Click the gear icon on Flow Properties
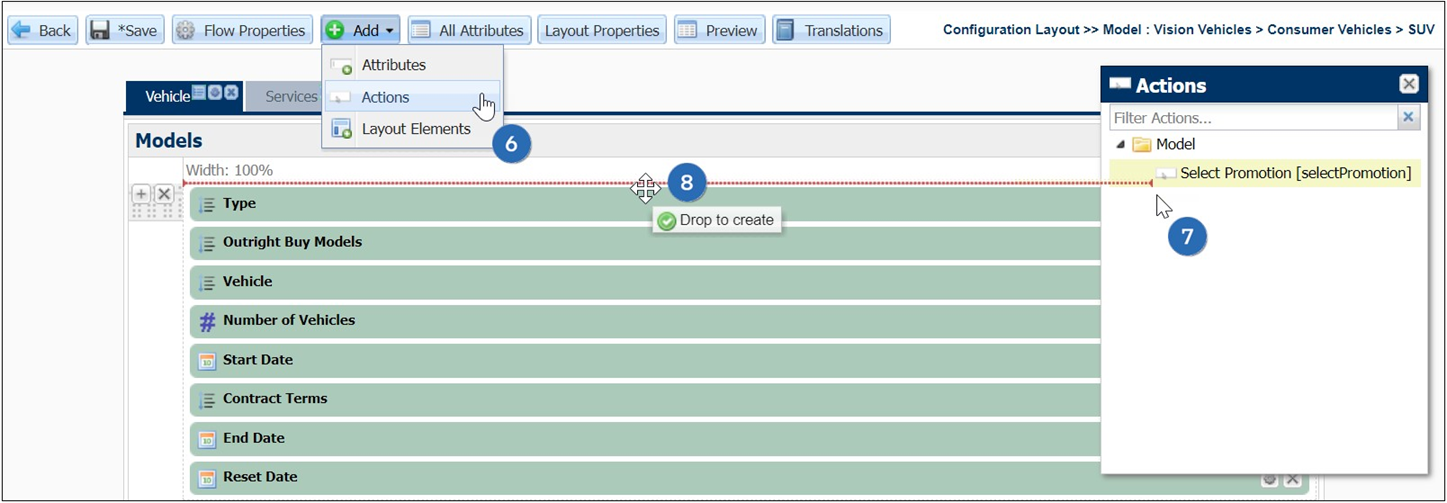This screenshot has height=503, width=1447. tap(186, 30)
